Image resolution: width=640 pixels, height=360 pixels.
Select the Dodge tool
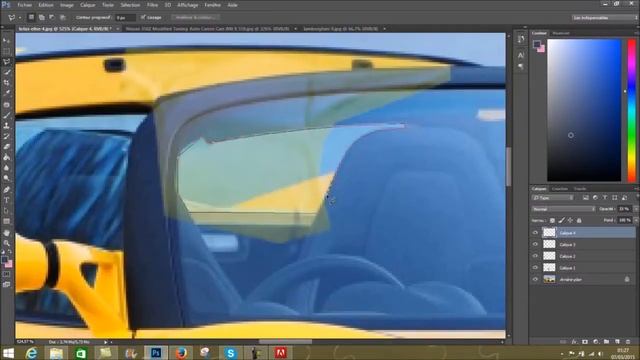click(7, 178)
